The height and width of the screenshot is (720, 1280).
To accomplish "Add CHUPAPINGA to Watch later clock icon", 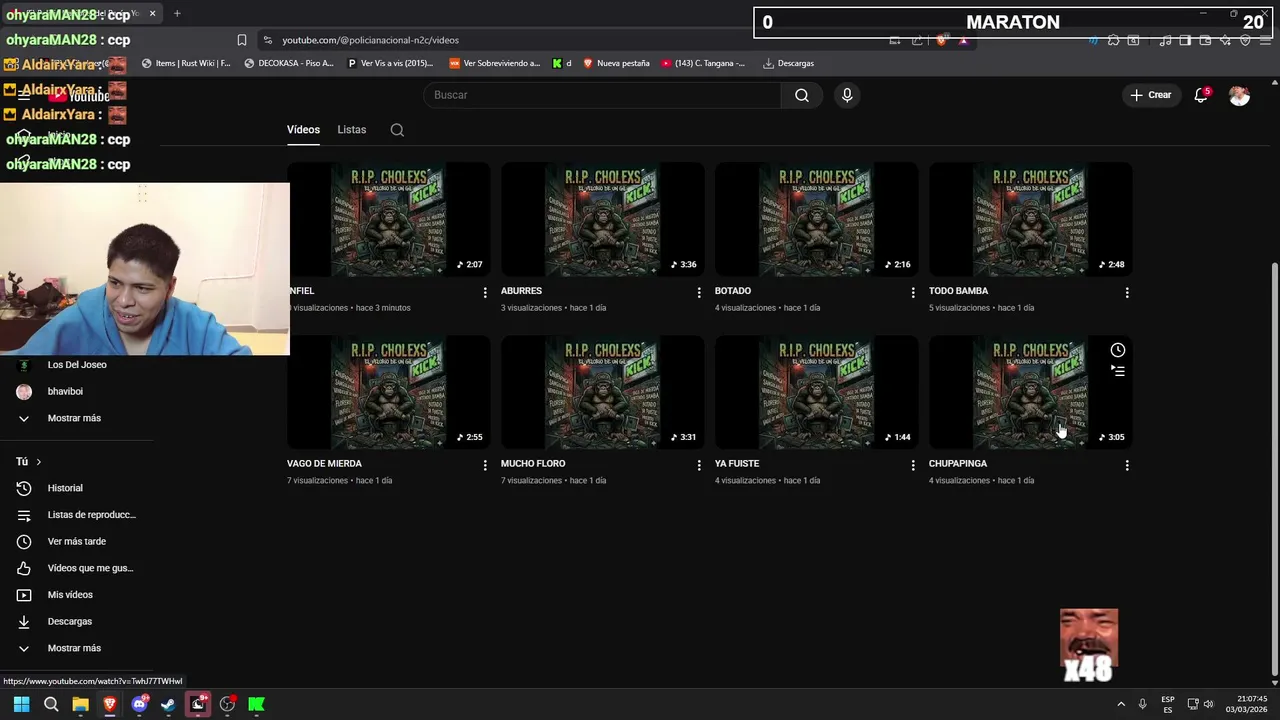I will [1118, 350].
